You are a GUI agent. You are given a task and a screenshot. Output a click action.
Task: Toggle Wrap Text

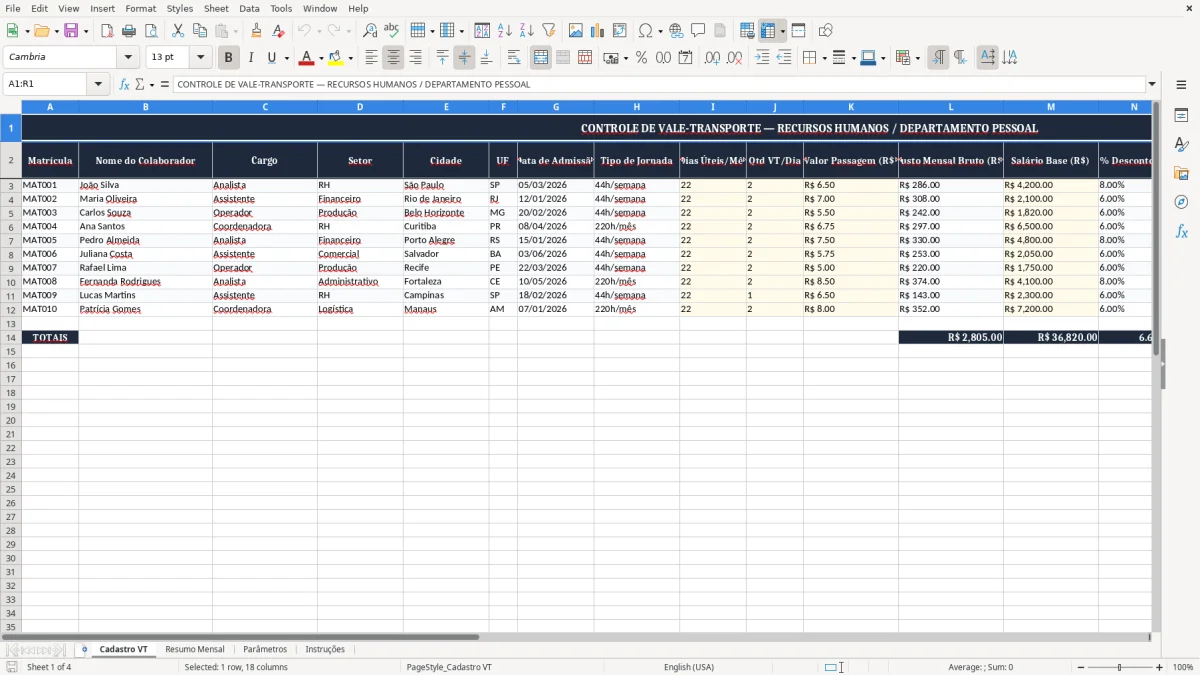pyautogui.click(x=514, y=58)
